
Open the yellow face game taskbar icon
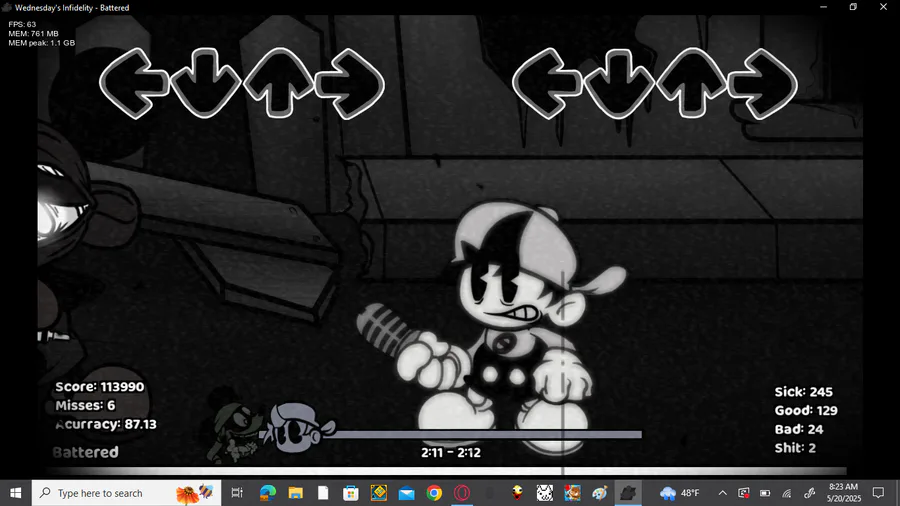pos(517,493)
